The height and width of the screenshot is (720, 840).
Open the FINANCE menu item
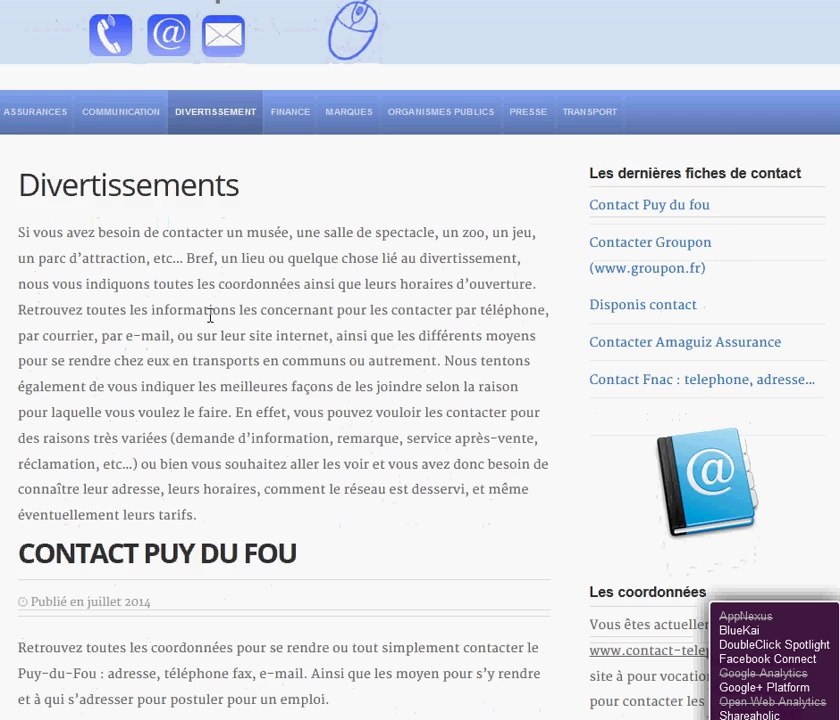[290, 112]
